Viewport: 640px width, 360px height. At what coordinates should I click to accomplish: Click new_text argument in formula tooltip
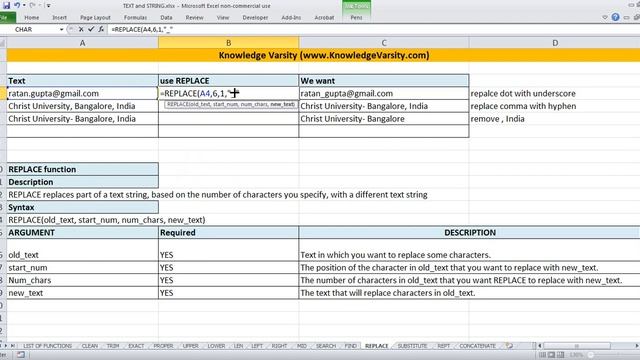pyautogui.click(x=282, y=104)
